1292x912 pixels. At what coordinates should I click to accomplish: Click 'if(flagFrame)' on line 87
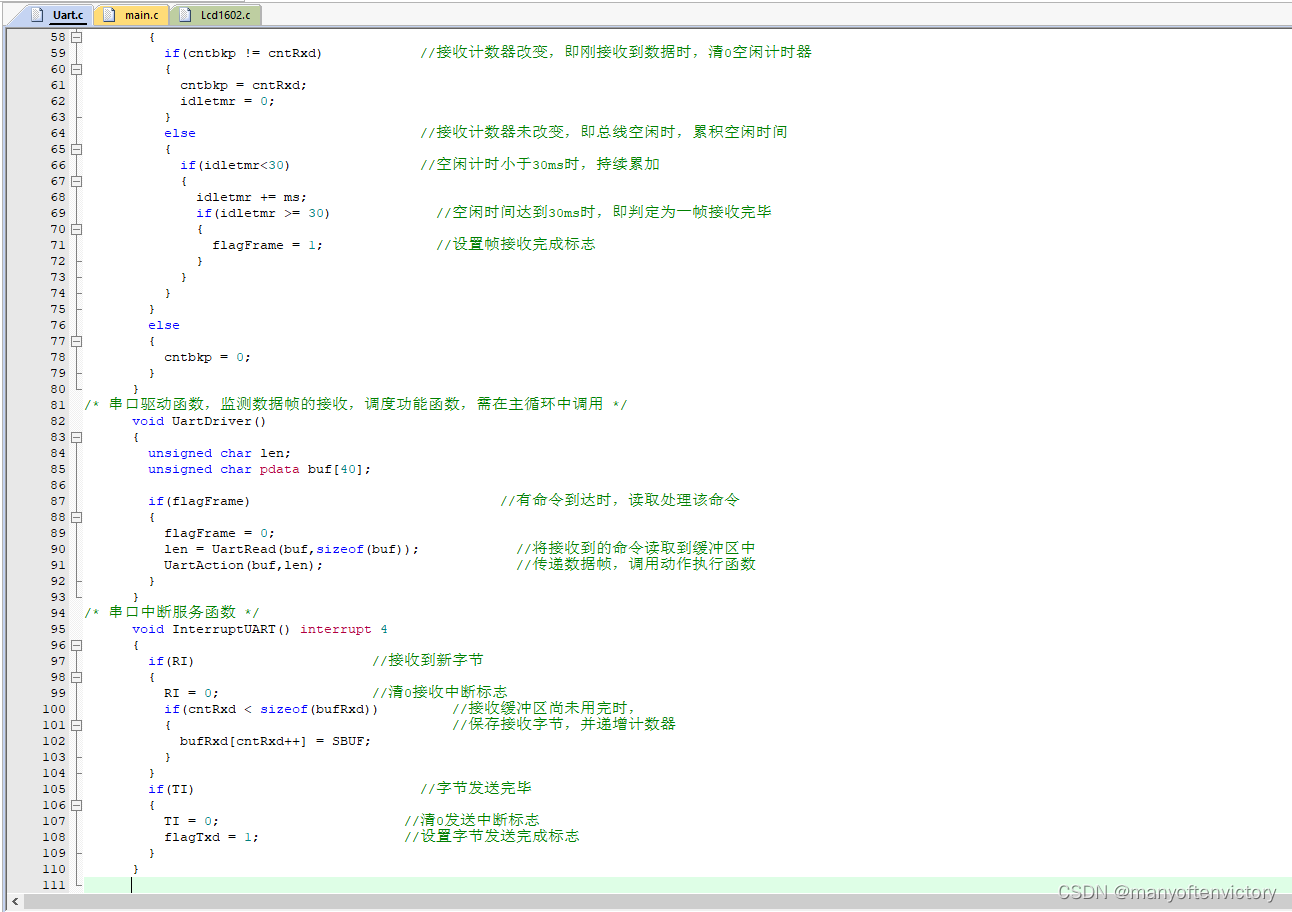pos(199,501)
